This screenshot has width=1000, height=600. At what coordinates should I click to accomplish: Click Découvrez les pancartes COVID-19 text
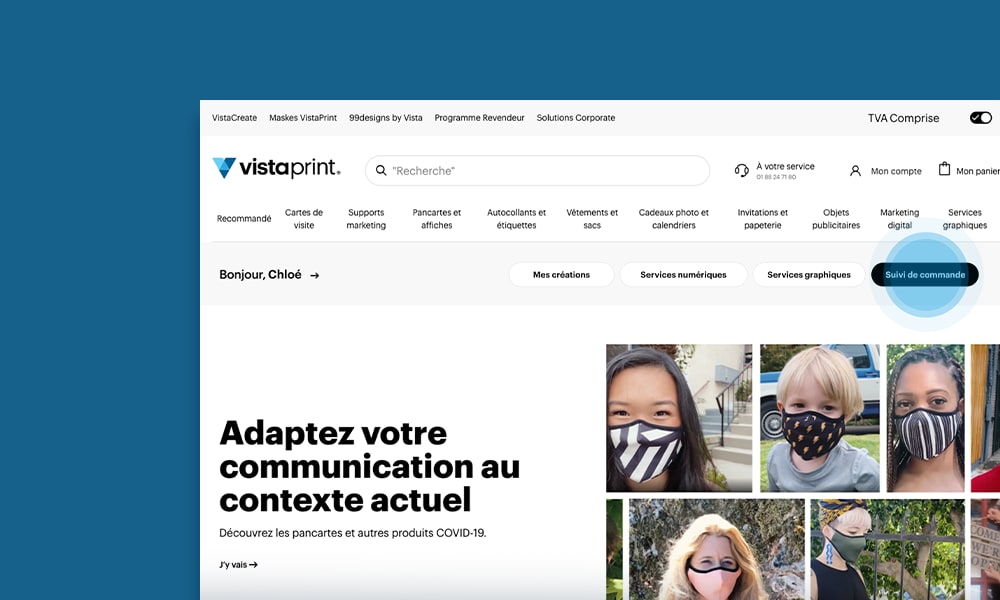[353, 533]
